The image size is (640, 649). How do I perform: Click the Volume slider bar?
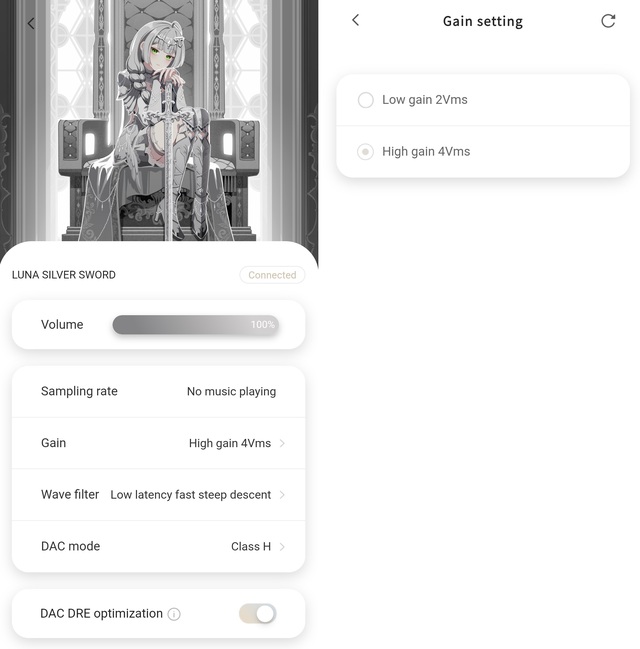coord(195,324)
